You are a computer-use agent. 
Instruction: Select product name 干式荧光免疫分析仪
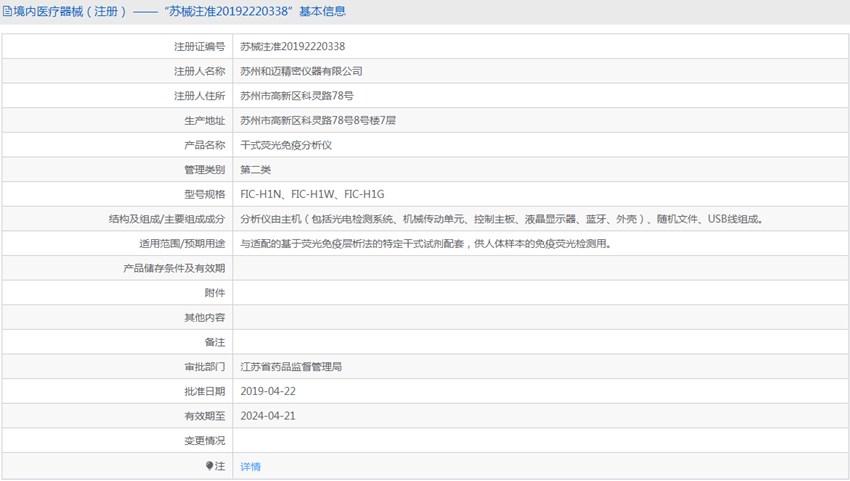click(x=286, y=145)
